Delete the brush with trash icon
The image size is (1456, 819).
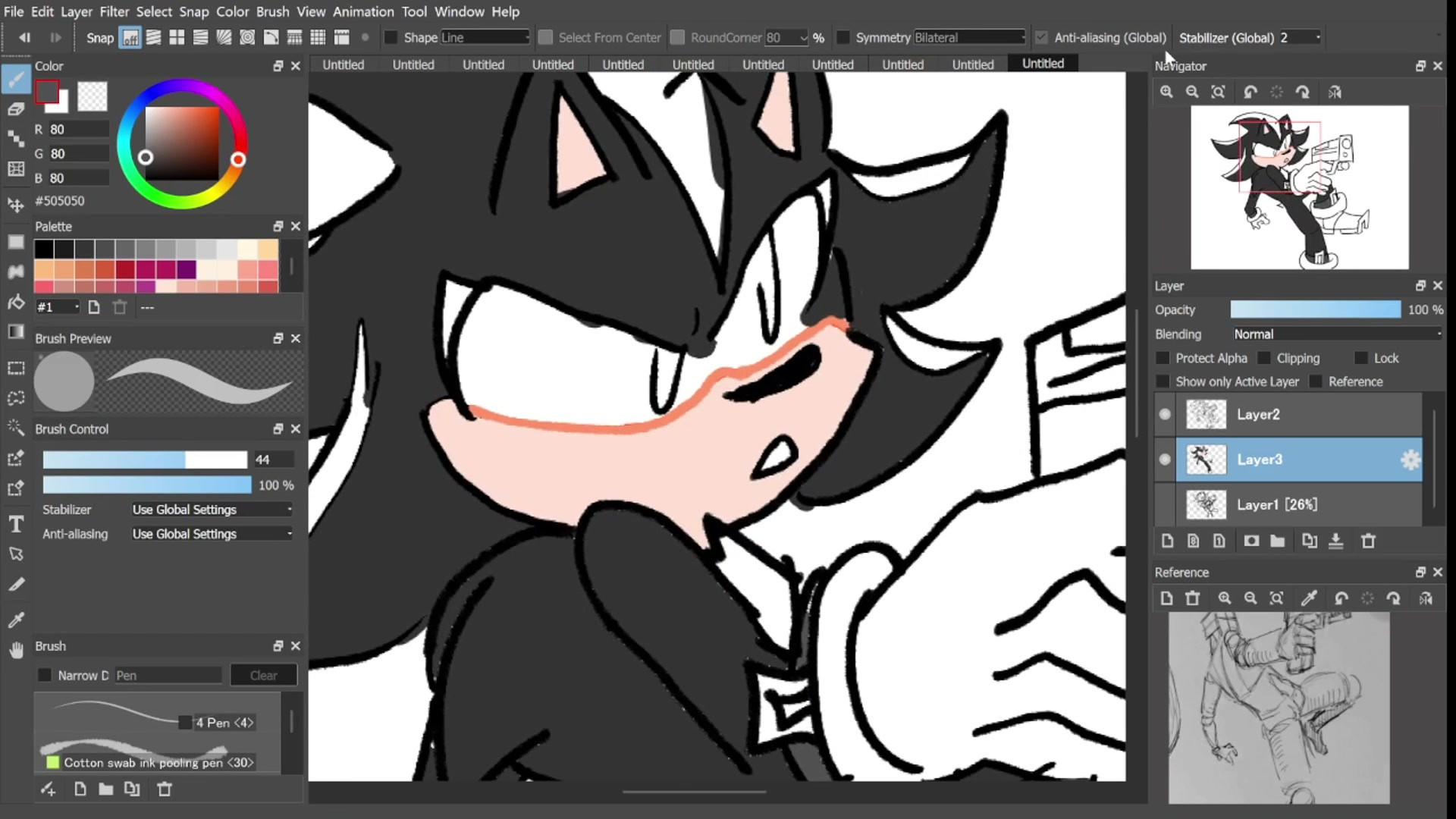tap(164, 789)
